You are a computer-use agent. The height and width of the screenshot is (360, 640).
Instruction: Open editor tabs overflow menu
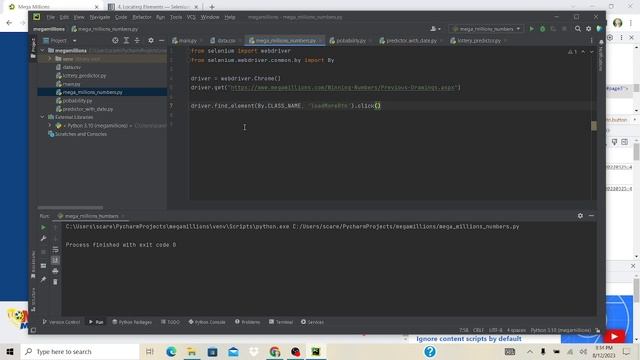tap(591, 40)
